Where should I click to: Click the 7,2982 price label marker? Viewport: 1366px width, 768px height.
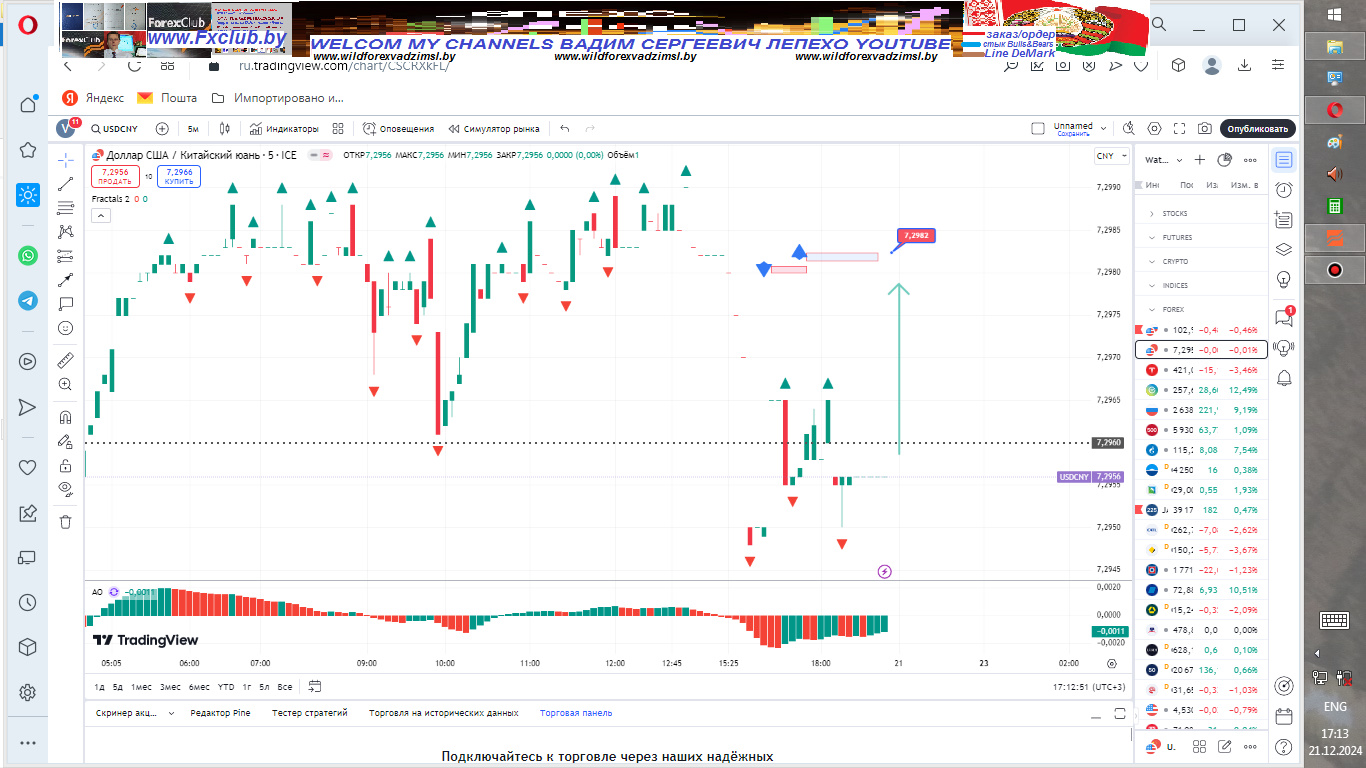[916, 235]
